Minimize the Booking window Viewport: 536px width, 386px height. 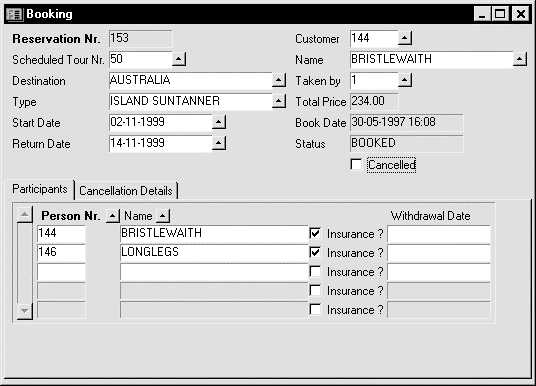[x=482, y=14]
